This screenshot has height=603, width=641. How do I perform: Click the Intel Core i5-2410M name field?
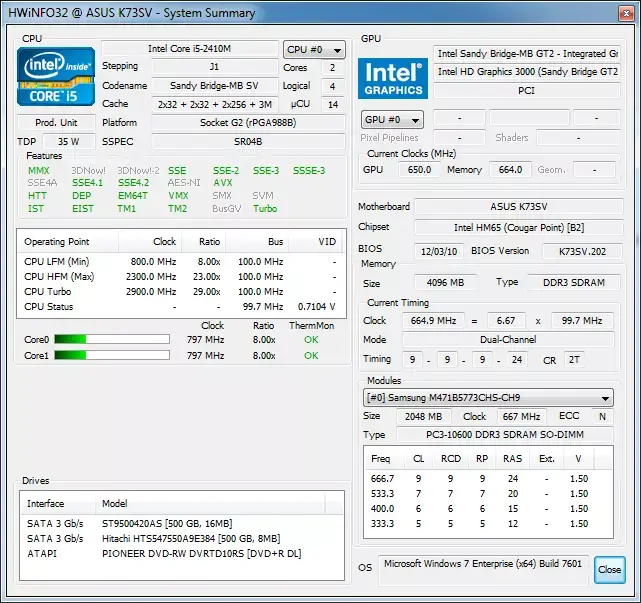pos(190,49)
